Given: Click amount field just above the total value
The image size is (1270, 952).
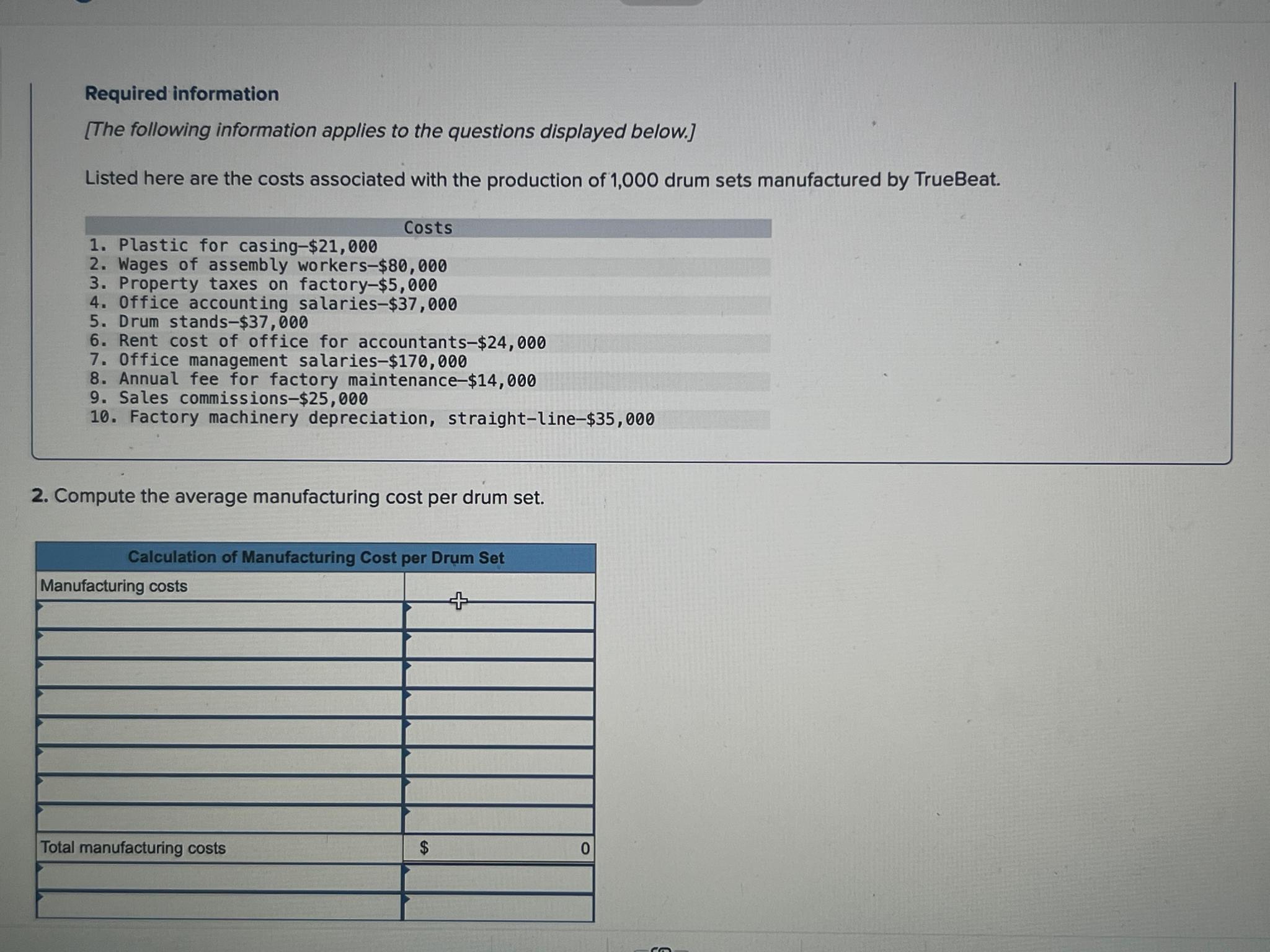Looking at the screenshot, I should [x=499, y=820].
